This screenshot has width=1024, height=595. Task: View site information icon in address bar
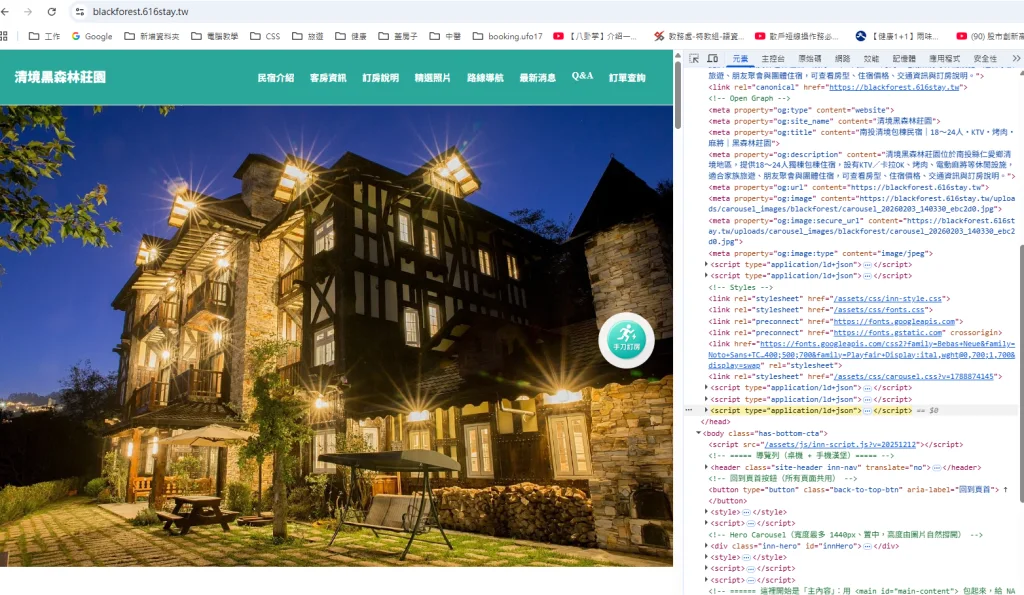[x=80, y=12]
